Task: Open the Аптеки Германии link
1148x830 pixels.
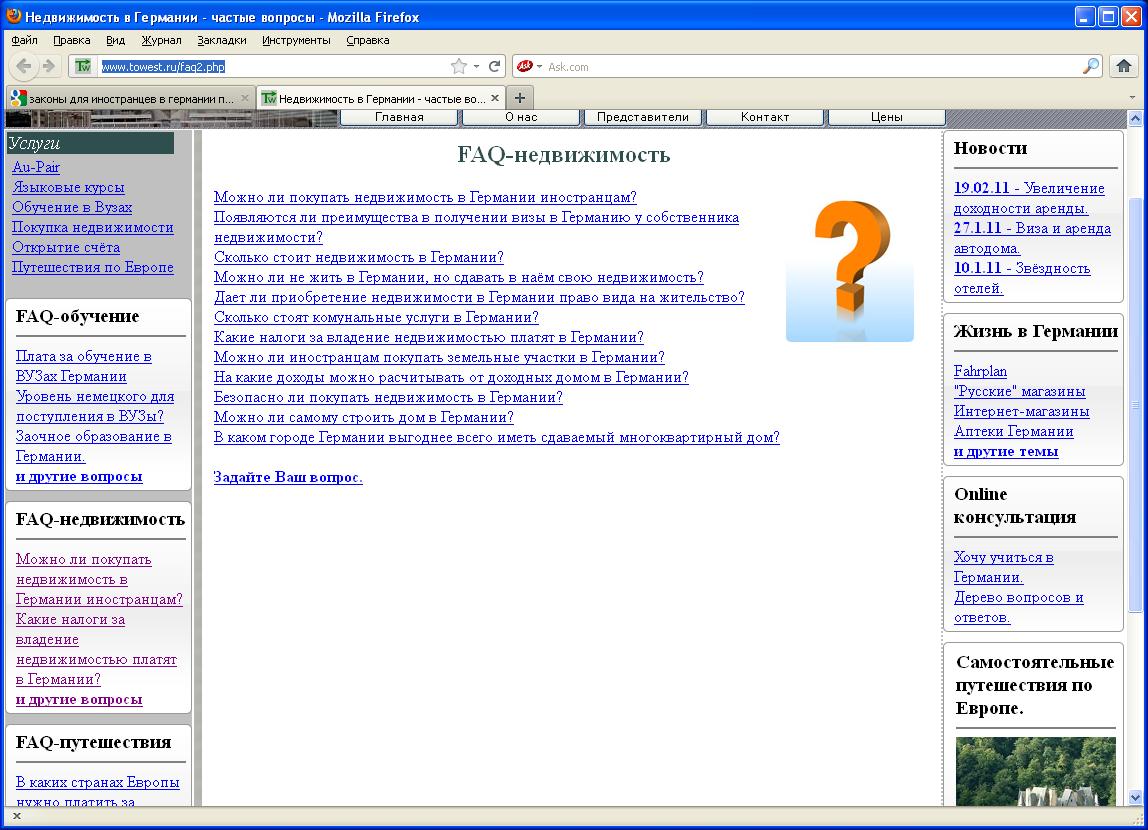Action: pos(1013,431)
